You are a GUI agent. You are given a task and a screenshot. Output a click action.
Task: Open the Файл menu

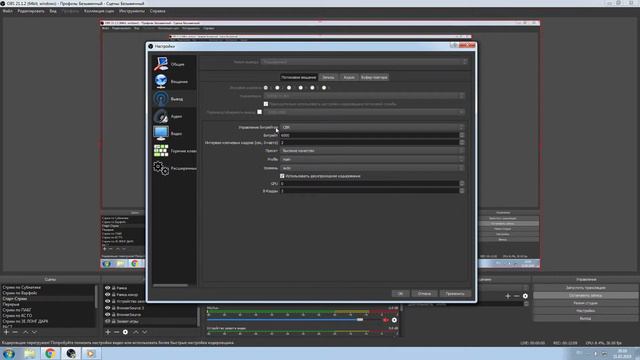pyautogui.click(x=8, y=11)
